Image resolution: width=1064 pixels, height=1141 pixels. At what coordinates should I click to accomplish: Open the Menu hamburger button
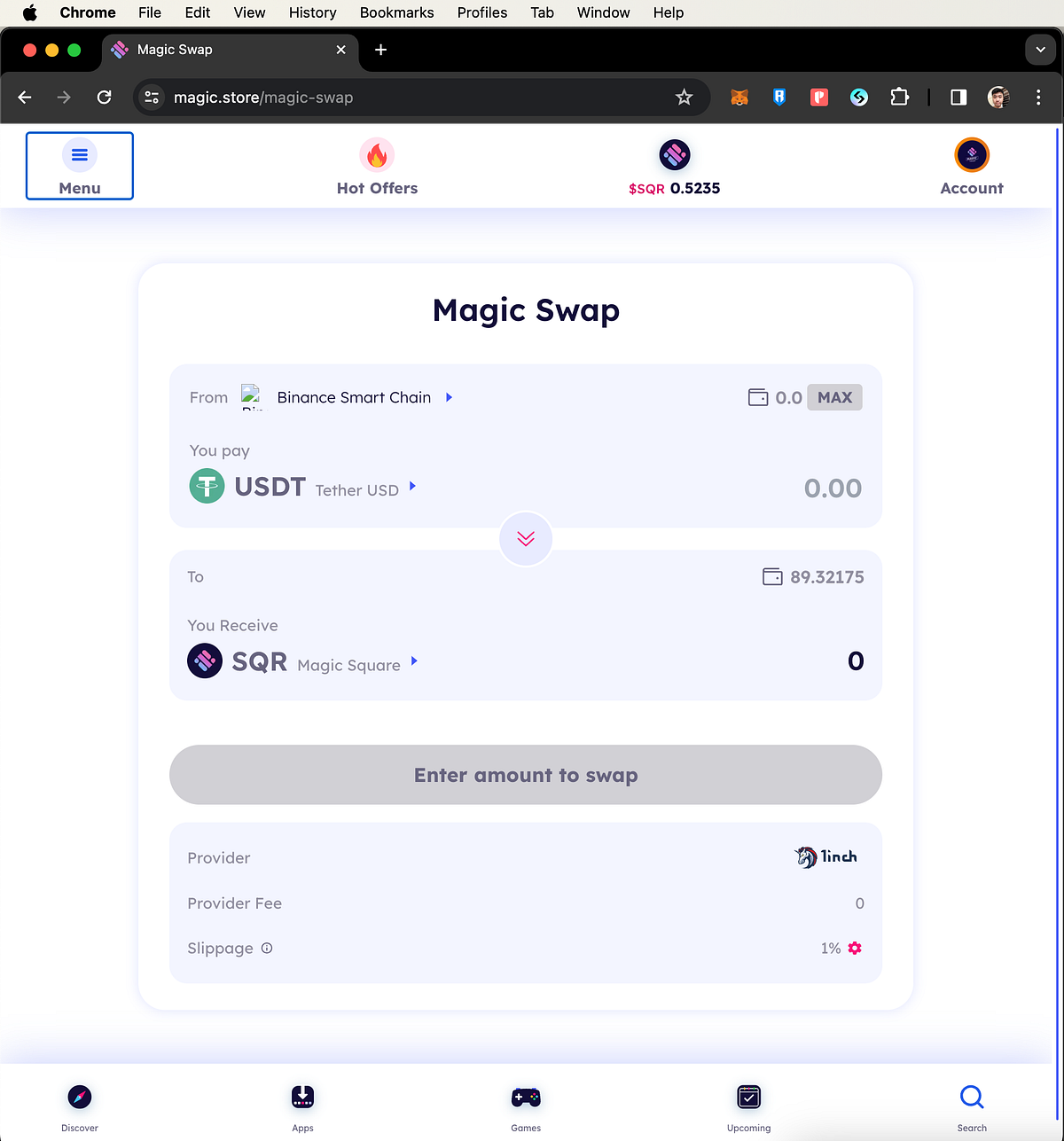[x=80, y=166]
